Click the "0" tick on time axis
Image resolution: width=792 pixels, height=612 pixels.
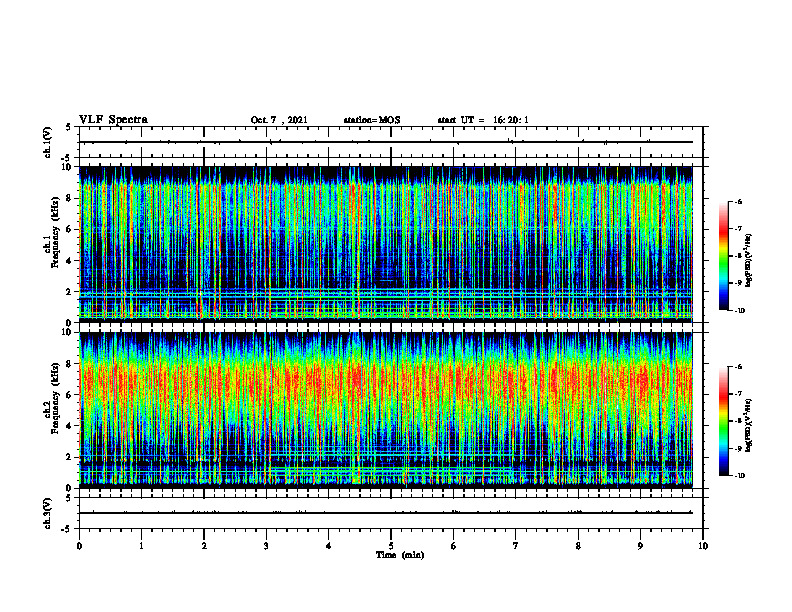pyautogui.click(x=79, y=546)
